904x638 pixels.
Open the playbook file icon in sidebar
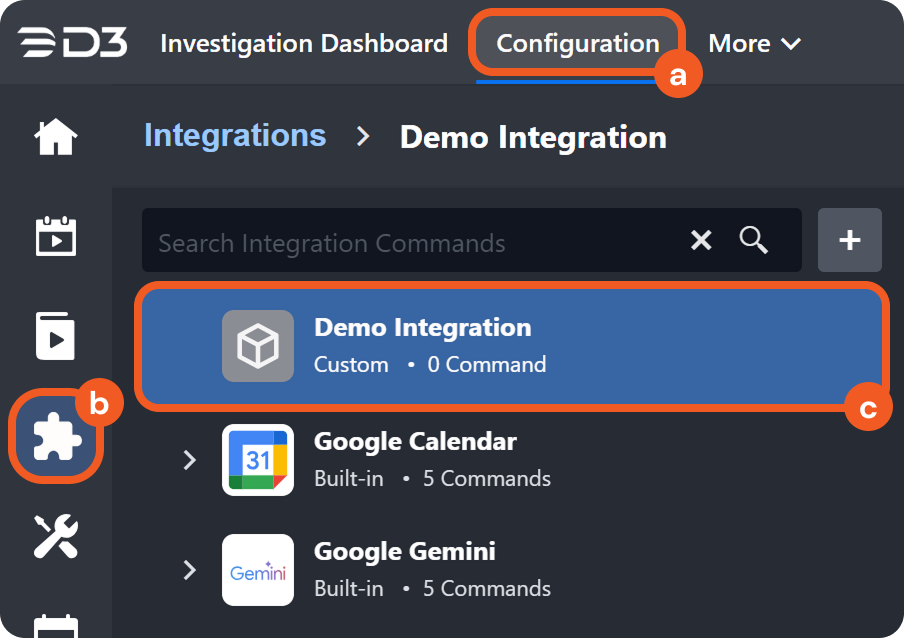pyautogui.click(x=56, y=336)
